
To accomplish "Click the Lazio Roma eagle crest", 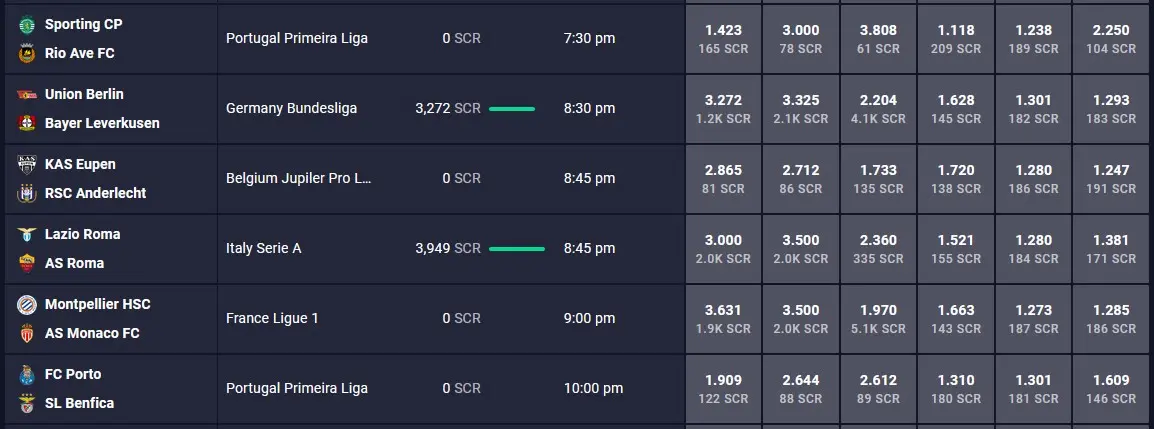I will [26, 234].
